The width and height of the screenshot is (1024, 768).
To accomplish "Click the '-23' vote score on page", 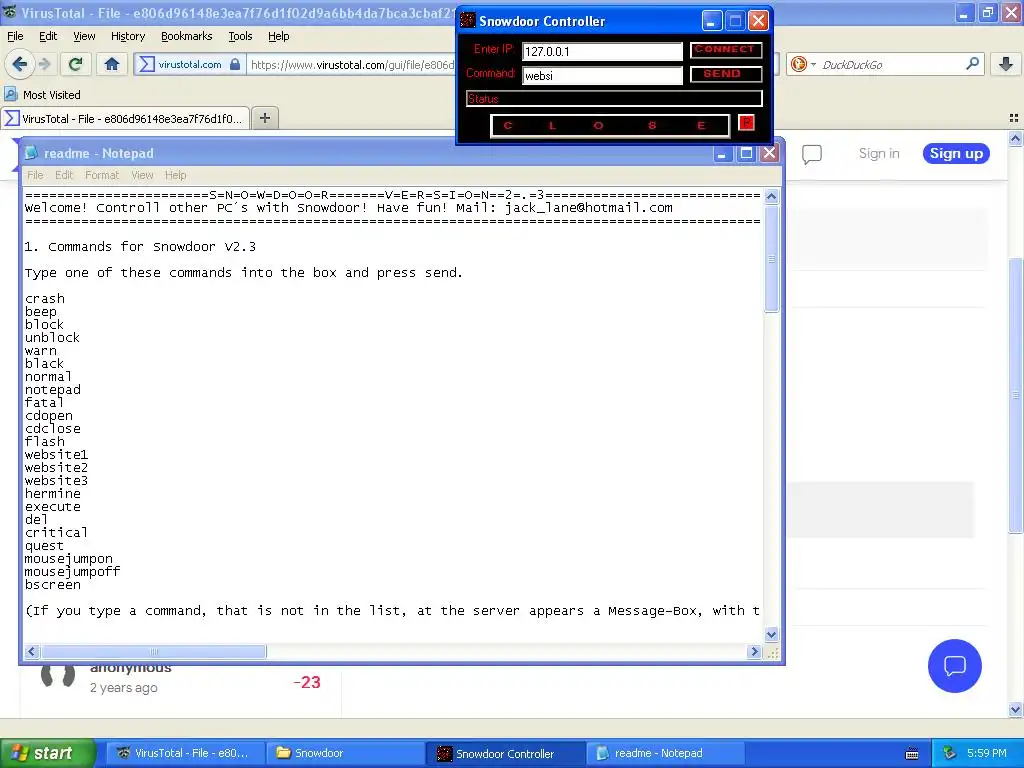I will tap(307, 682).
